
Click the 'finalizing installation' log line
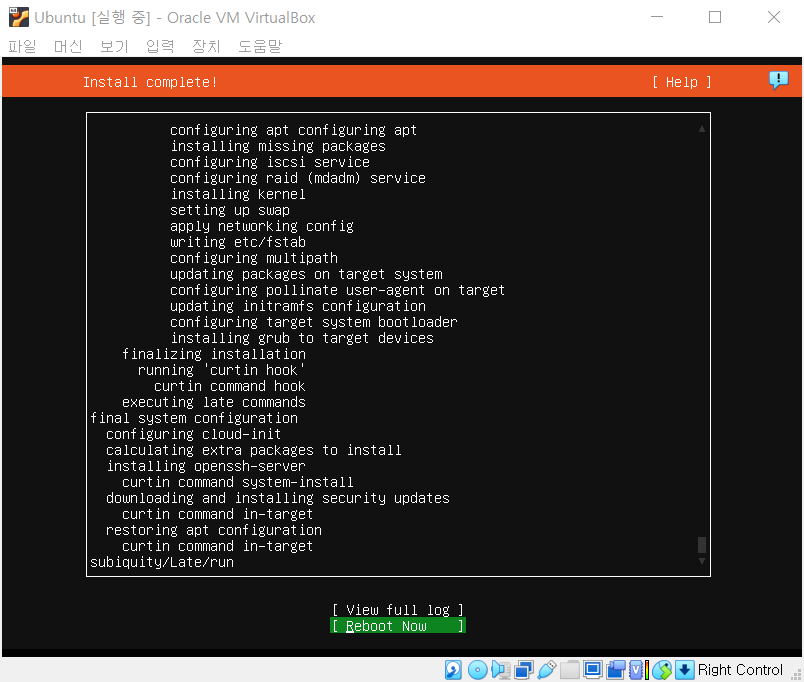214,354
